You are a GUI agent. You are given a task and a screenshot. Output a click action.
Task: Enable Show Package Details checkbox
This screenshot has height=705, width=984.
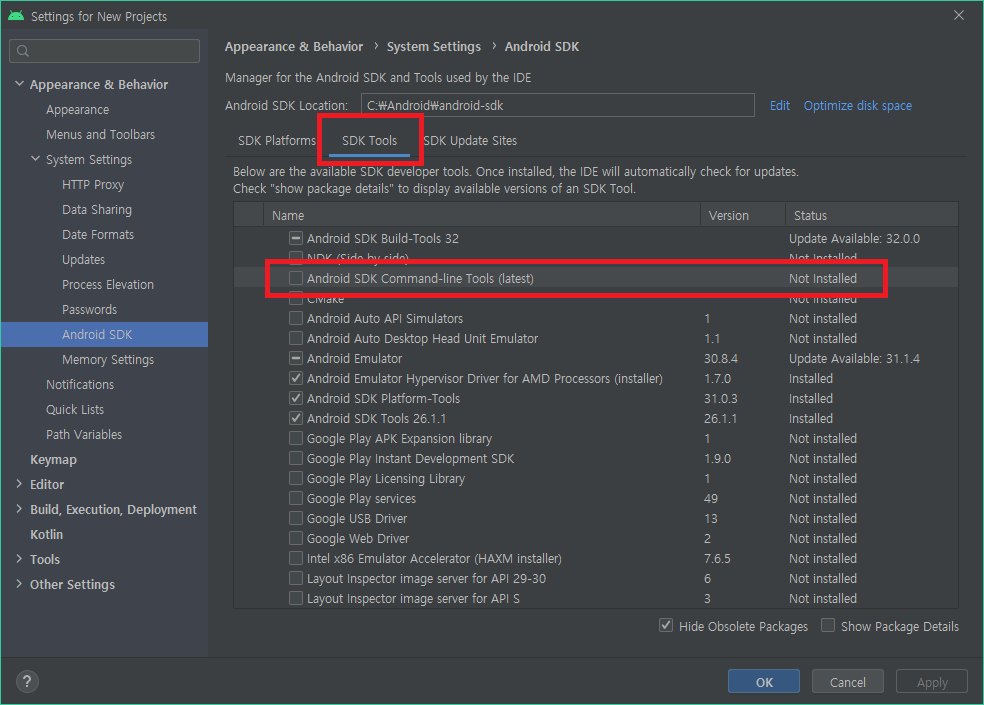pyautogui.click(x=828, y=625)
